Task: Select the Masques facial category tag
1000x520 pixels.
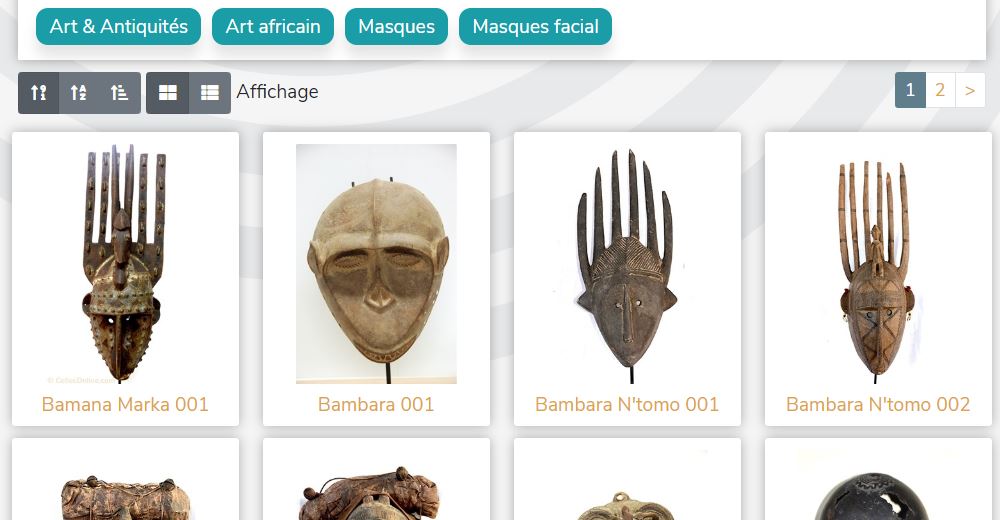Action: tap(536, 27)
